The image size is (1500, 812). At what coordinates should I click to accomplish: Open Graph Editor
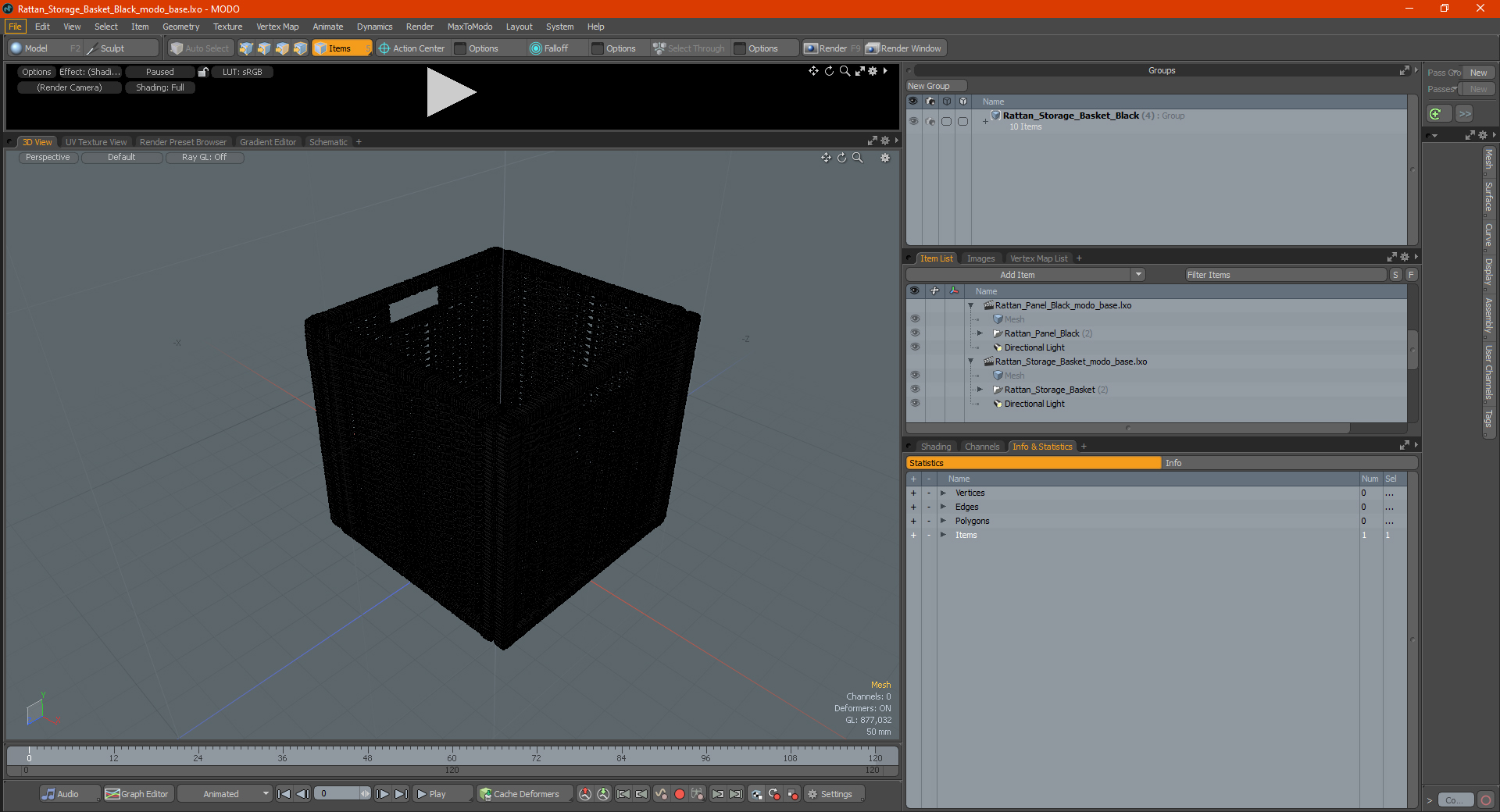pyautogui.click(x=137, y=794)
